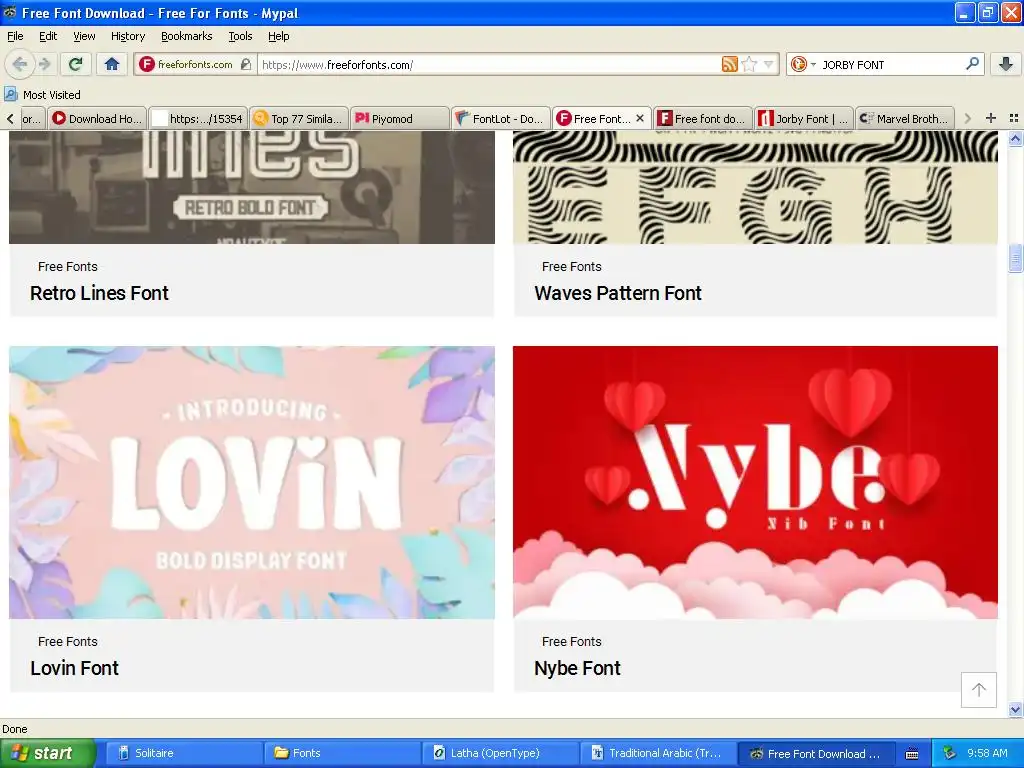Image resolution: width=1024 pixels, height=768 pixels.
Task: Click Free Fonts category above Retro Lines Font
Action: [68, 266]
